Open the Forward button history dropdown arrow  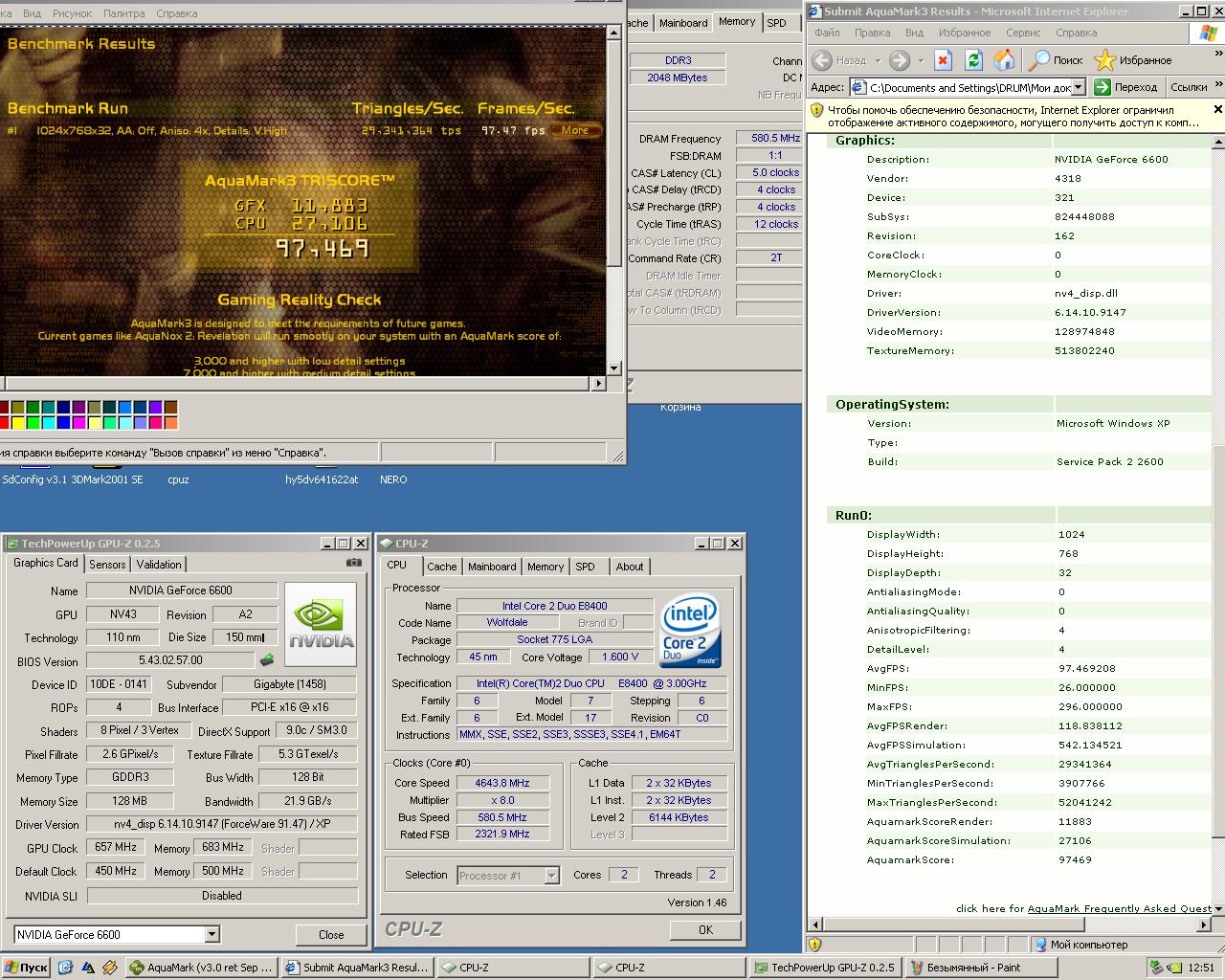[921, 60]
